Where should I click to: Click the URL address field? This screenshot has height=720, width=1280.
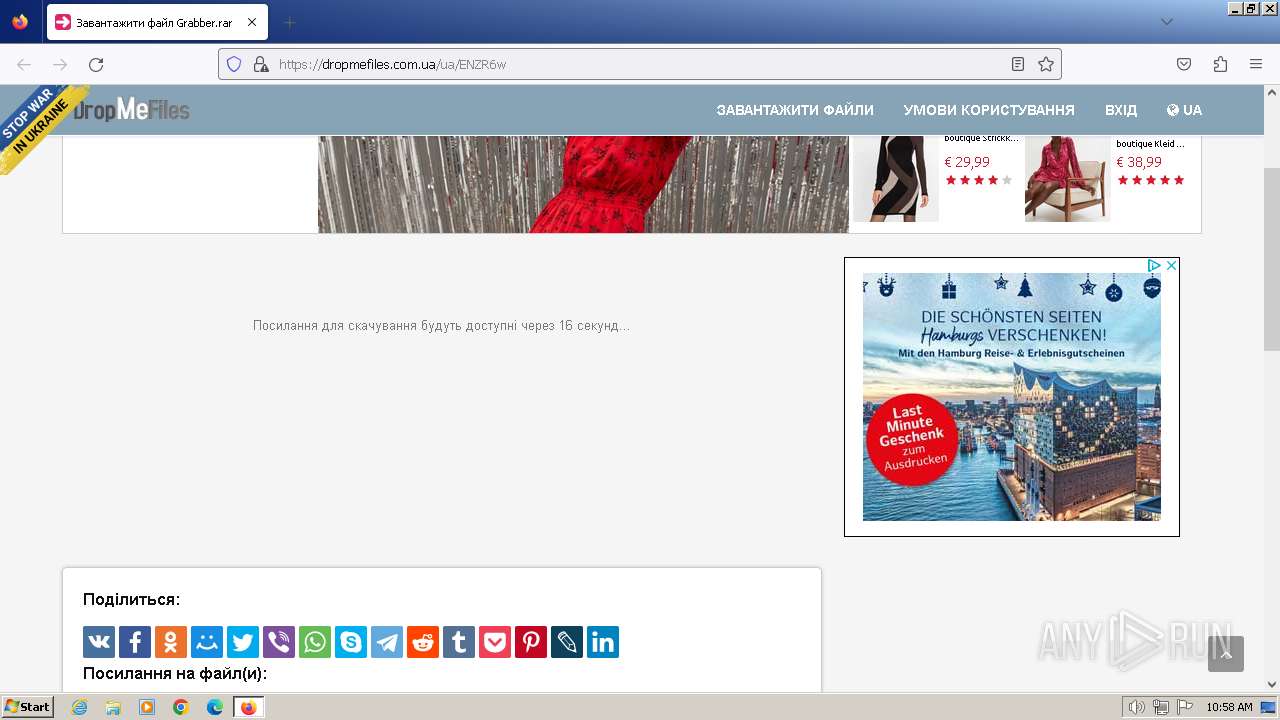click(640, 64)
